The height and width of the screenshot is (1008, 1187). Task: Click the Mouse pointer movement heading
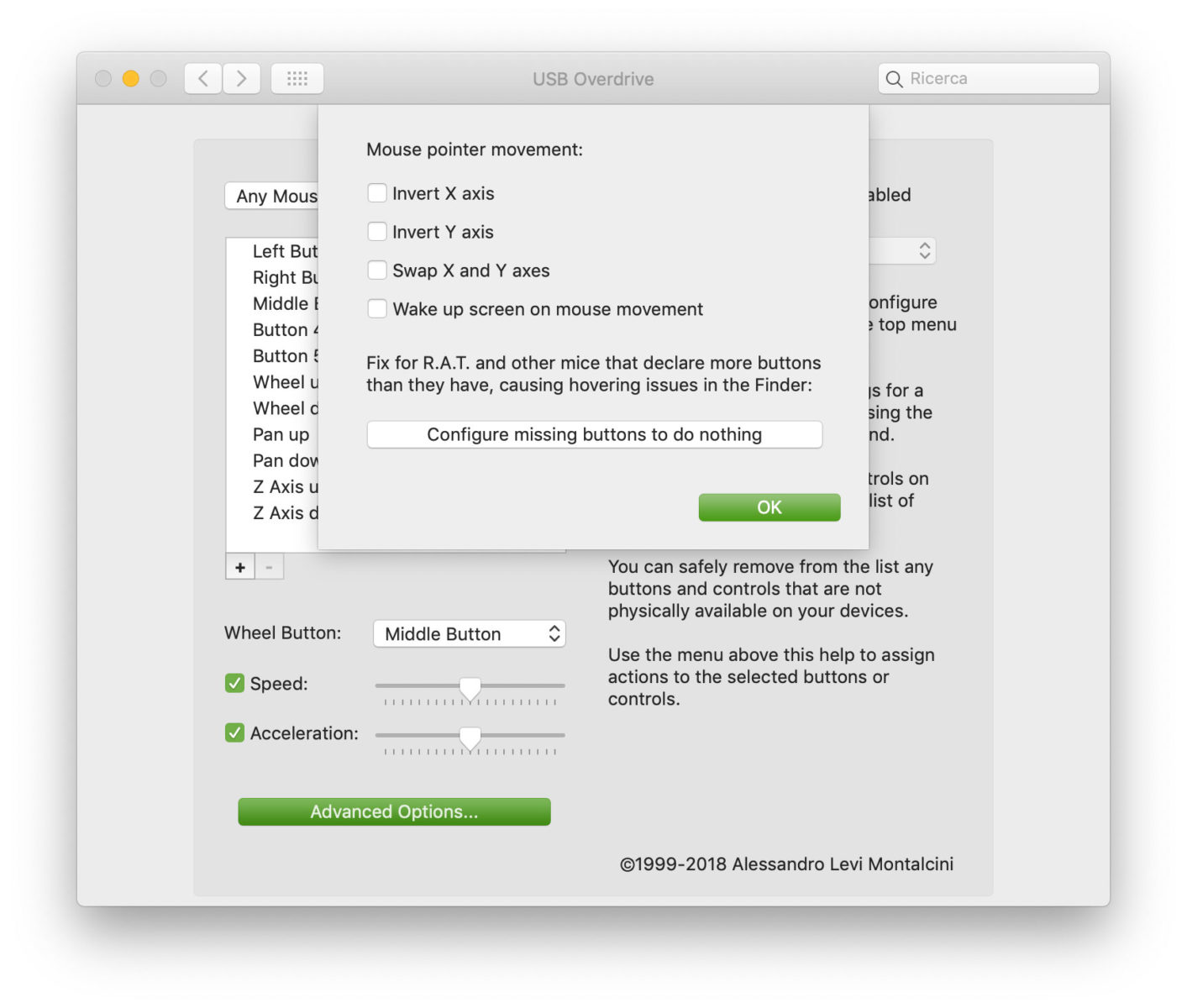(x=475, y=150)
